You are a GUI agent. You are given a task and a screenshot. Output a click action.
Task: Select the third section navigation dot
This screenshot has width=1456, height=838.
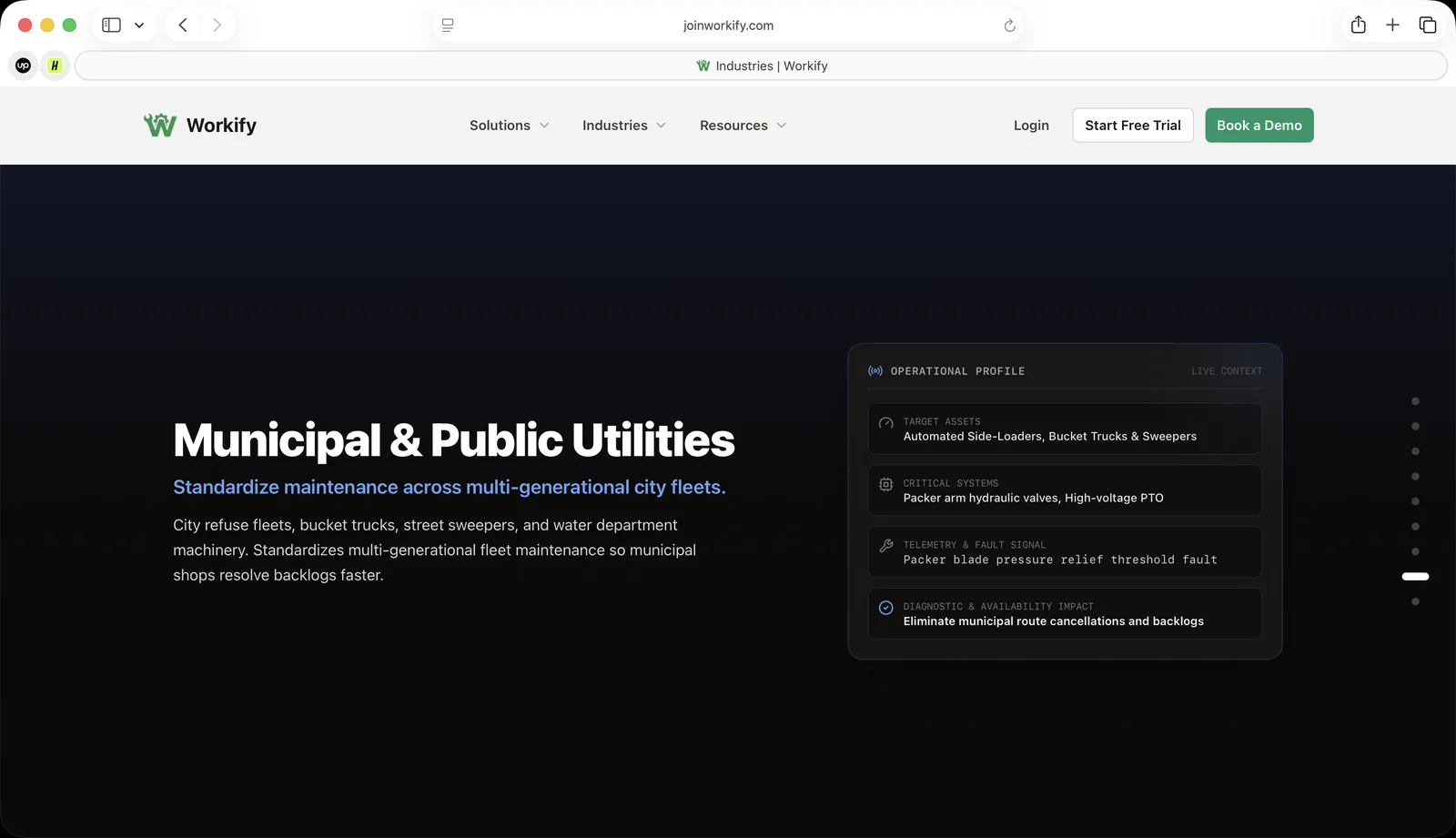point(1415,451)
